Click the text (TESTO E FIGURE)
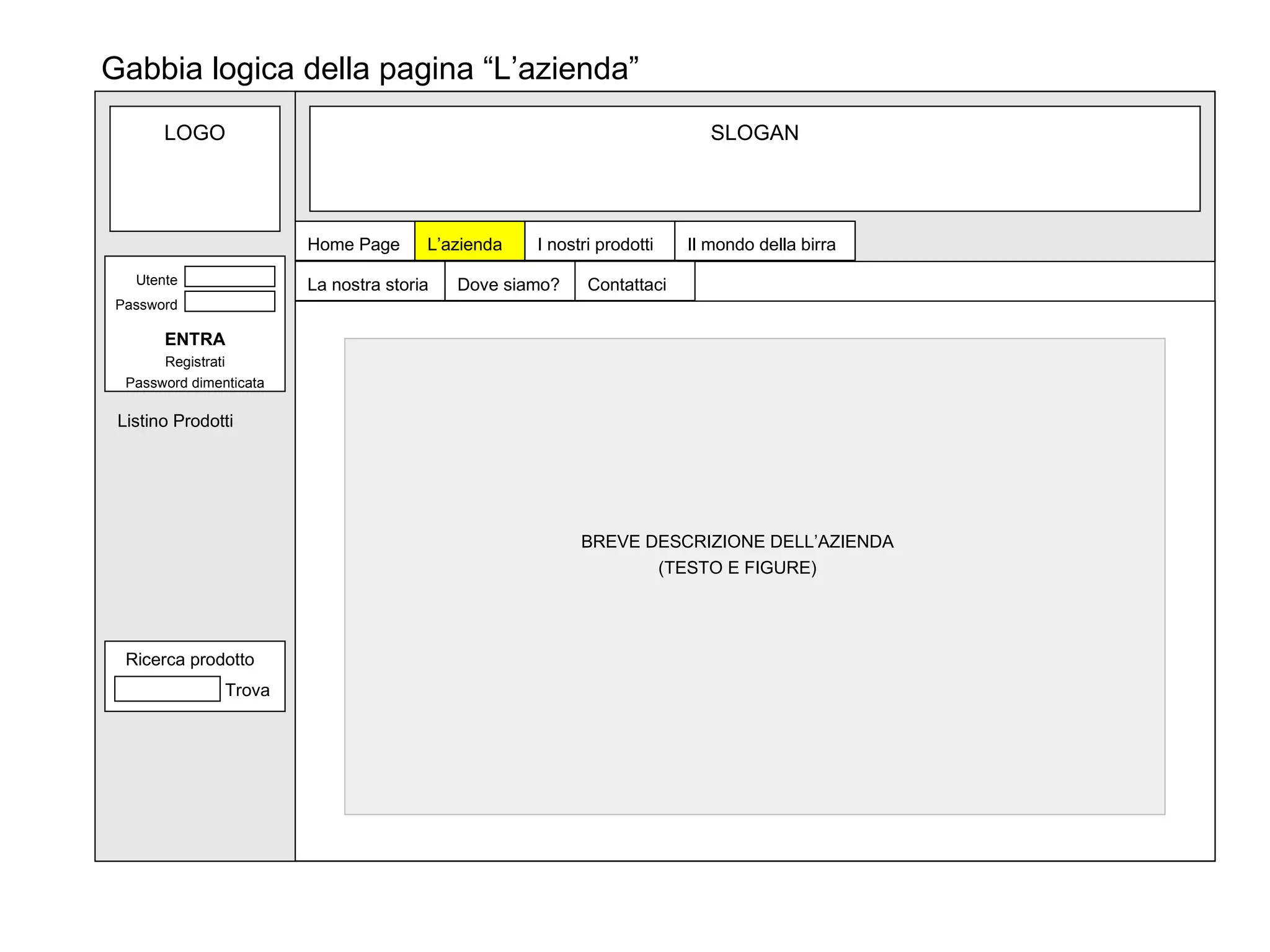Viewport: 1270px width, 952px height. coord(737,568)
